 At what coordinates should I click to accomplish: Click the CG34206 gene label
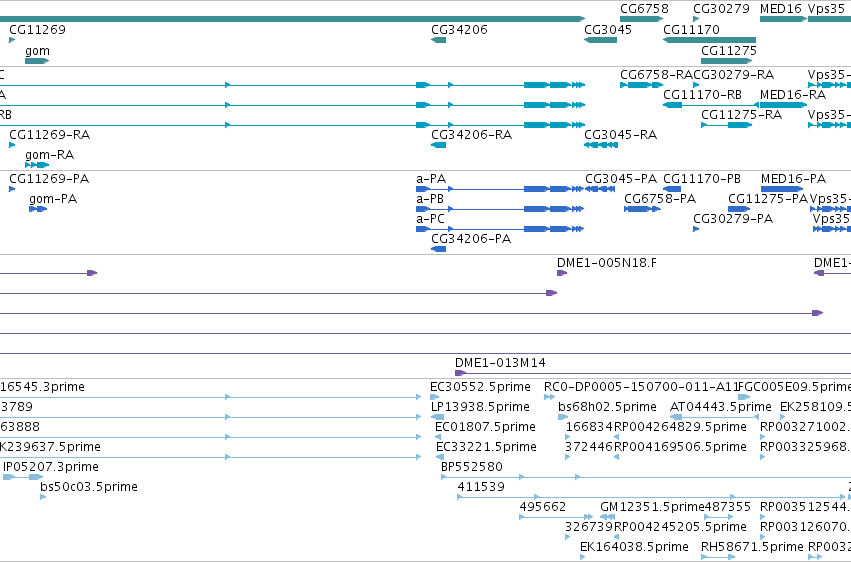point(459,30)
